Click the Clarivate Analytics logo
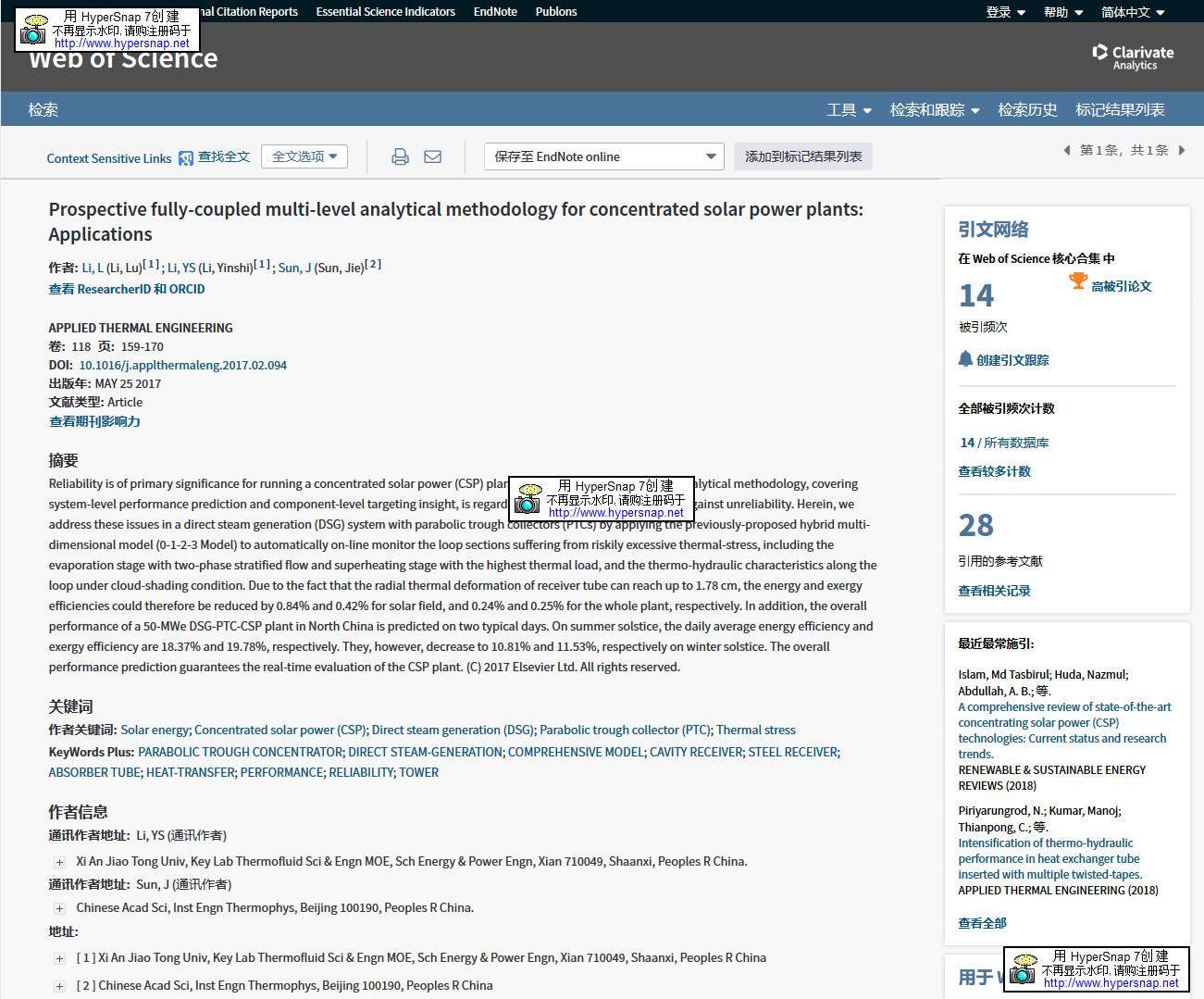 [1133, 56]
